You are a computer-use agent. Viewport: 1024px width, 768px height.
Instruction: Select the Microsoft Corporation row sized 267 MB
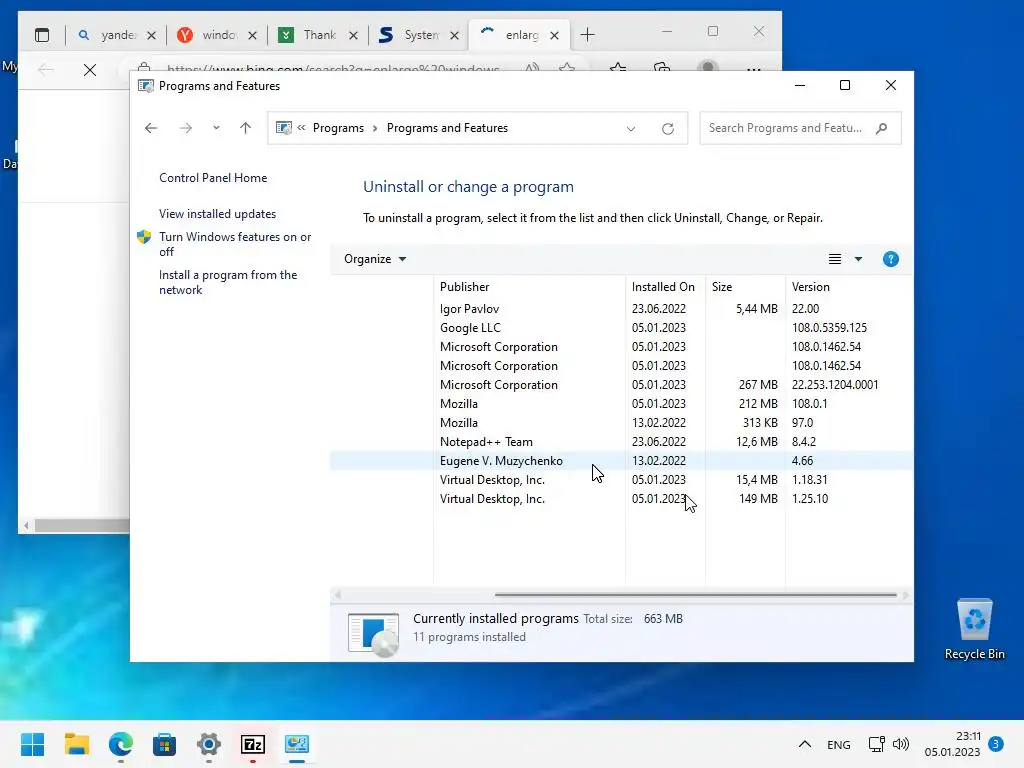click(621, 385)
